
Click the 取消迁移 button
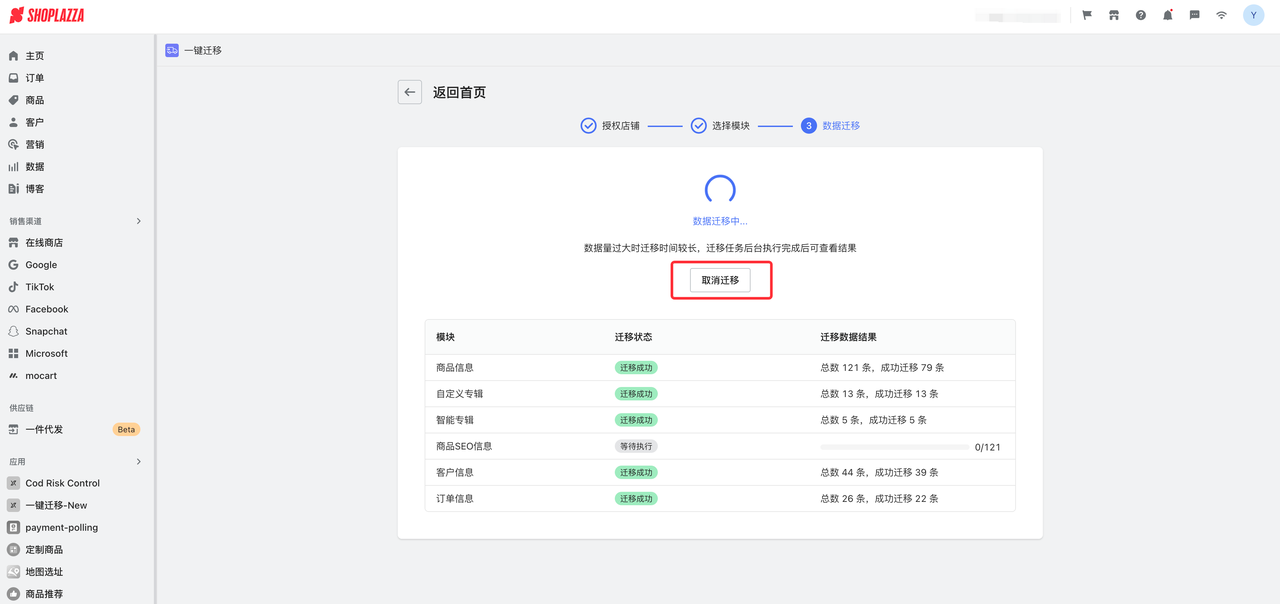(720, 281)
